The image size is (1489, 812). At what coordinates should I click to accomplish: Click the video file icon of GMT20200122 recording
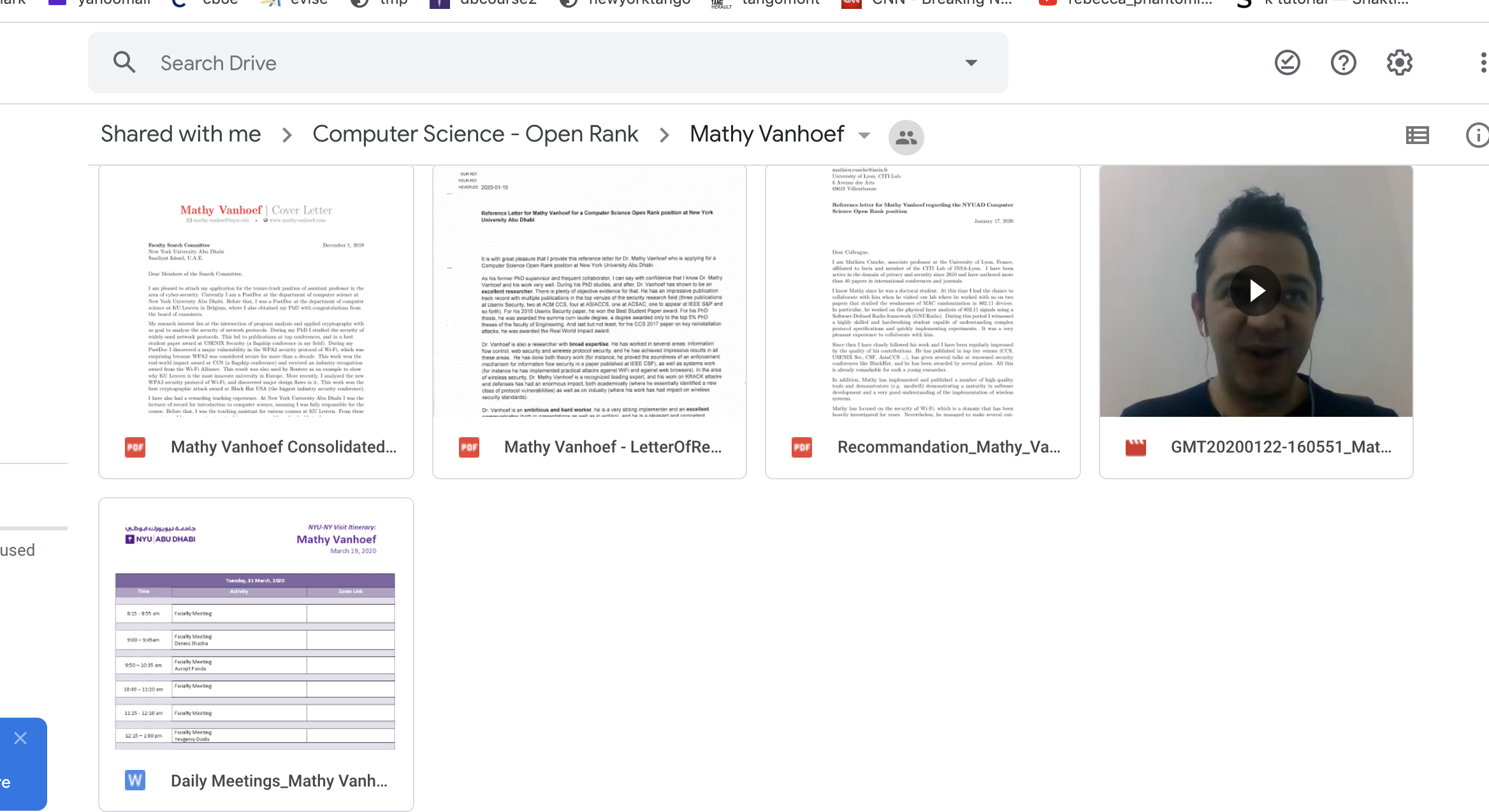[x=1135, y=447]
